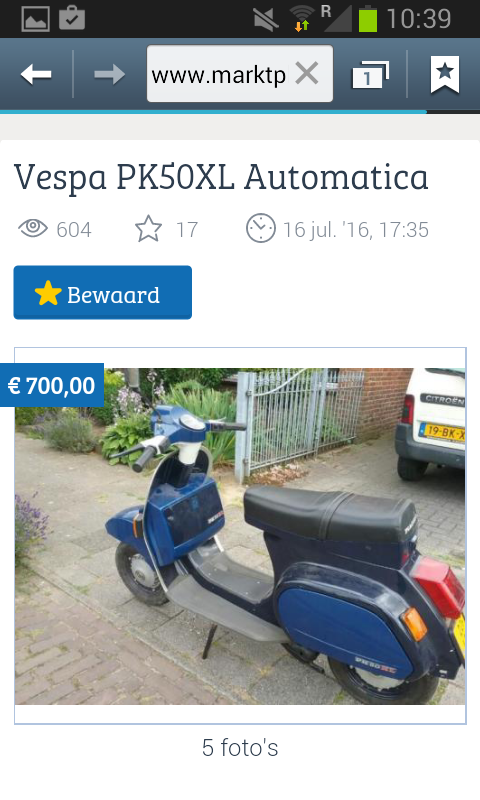Open the bookmarks star icon
Screen dimensions: 480x800
(445, 74)
